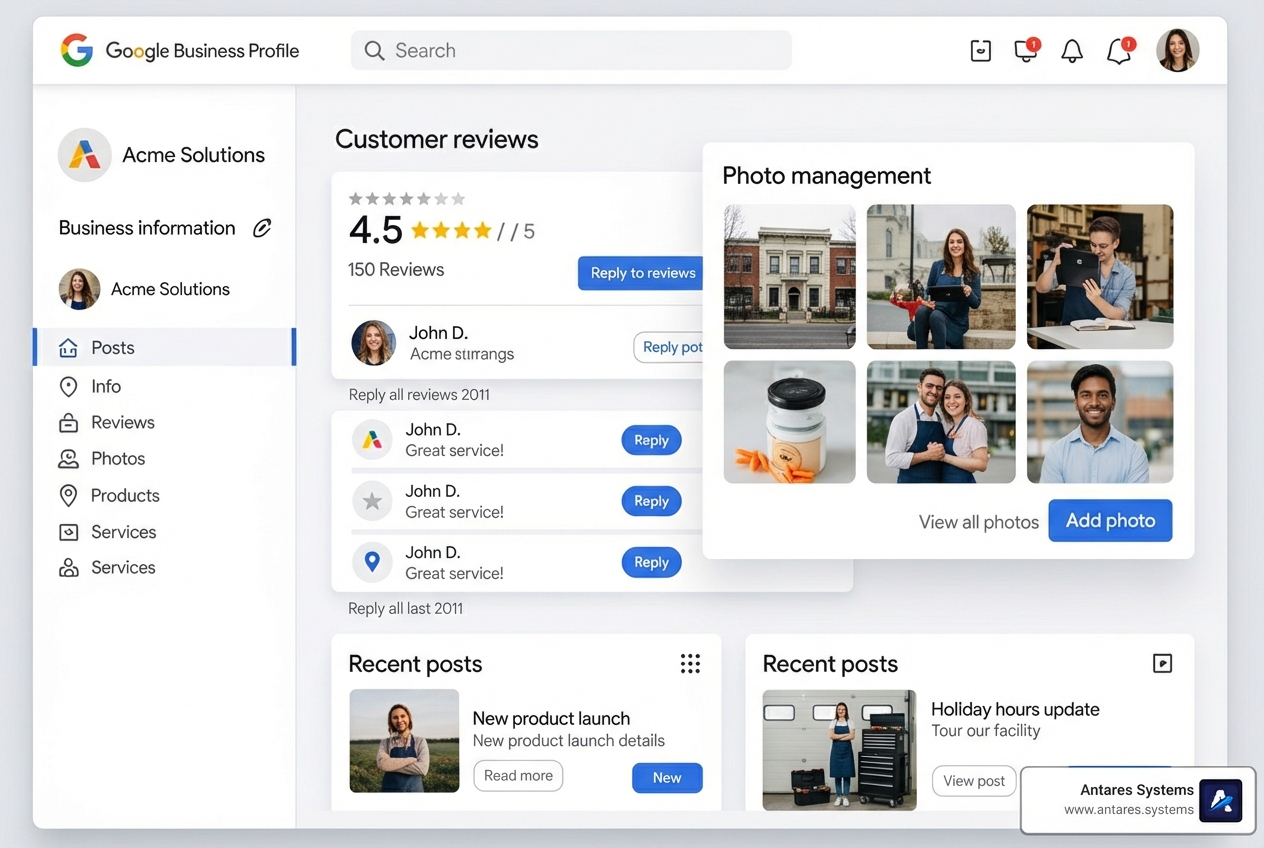Select Posts in the sidebar navigation
This screenshot has width=1264, height=848.
(114, 347)
